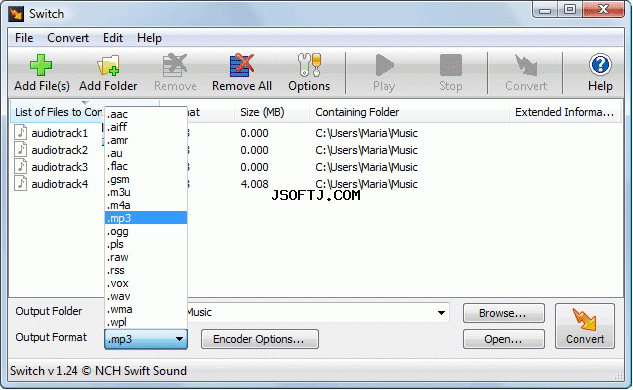633x390 pixels.
Task: Choose .amr from the format list
Action: (146, 140)
